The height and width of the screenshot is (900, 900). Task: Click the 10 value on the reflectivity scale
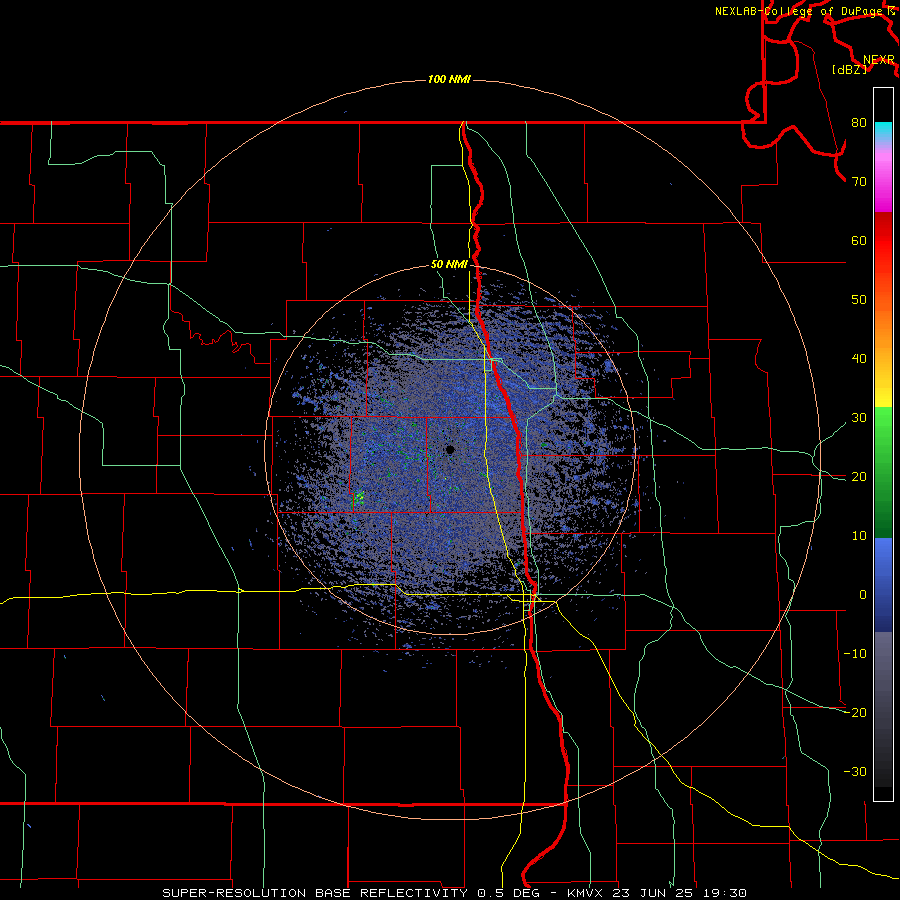(859, 536)
